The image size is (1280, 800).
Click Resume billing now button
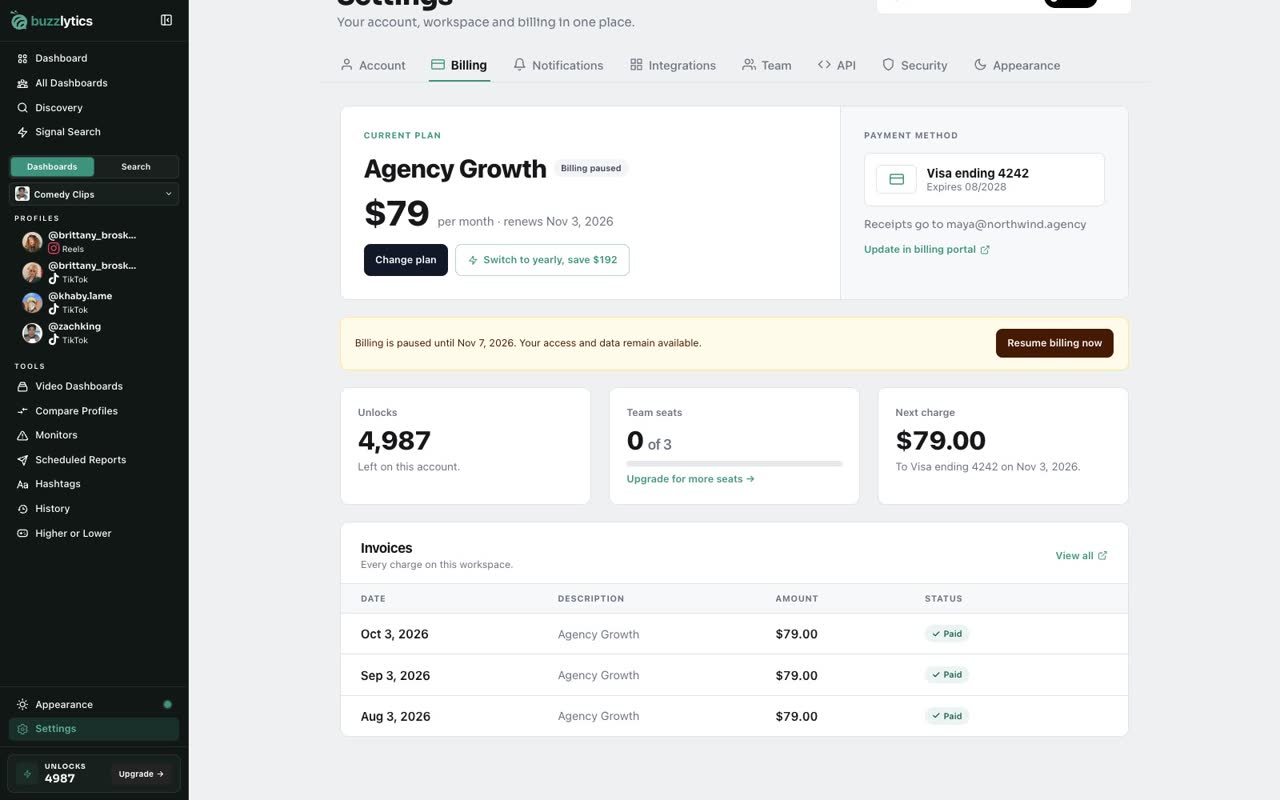(1055, 343)
